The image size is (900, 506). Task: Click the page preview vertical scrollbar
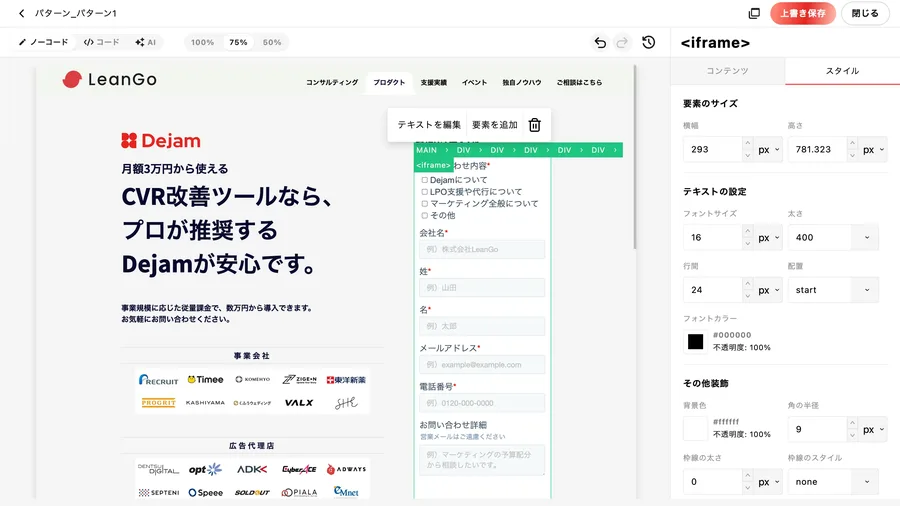click(634, 158)
